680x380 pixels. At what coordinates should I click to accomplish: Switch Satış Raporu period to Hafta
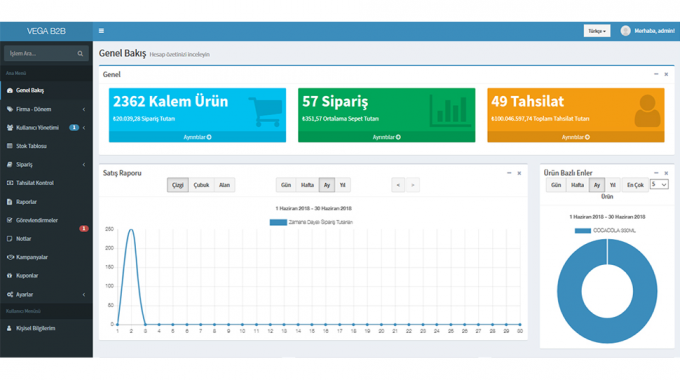pos(307,185)
